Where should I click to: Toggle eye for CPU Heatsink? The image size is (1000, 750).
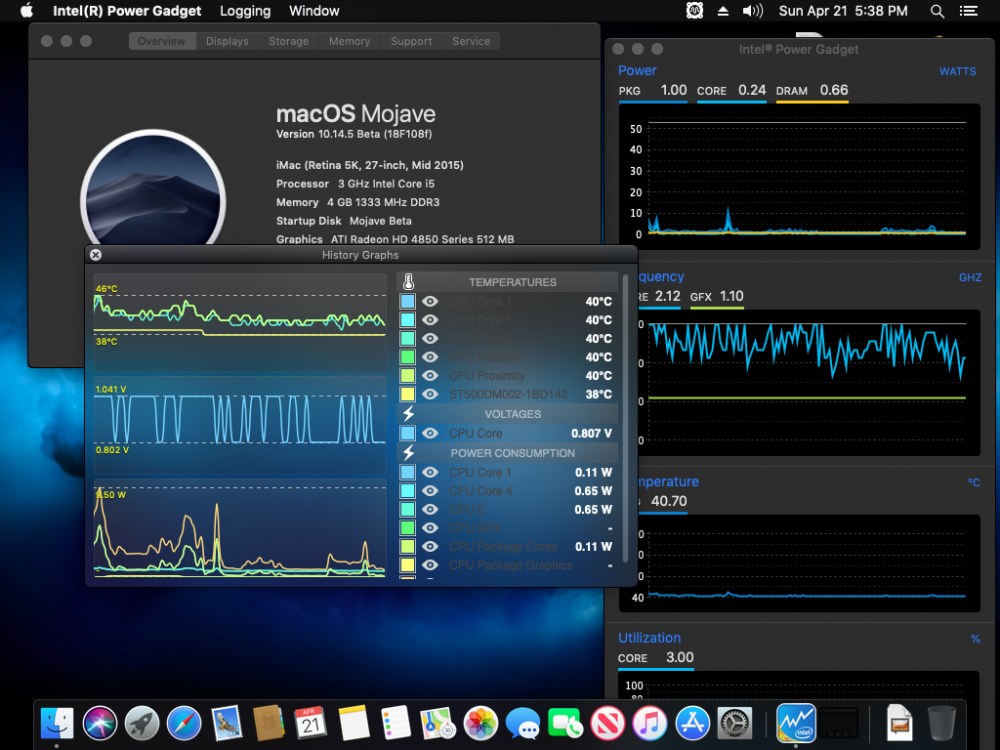pyautogui.click(x=430, y=357)
